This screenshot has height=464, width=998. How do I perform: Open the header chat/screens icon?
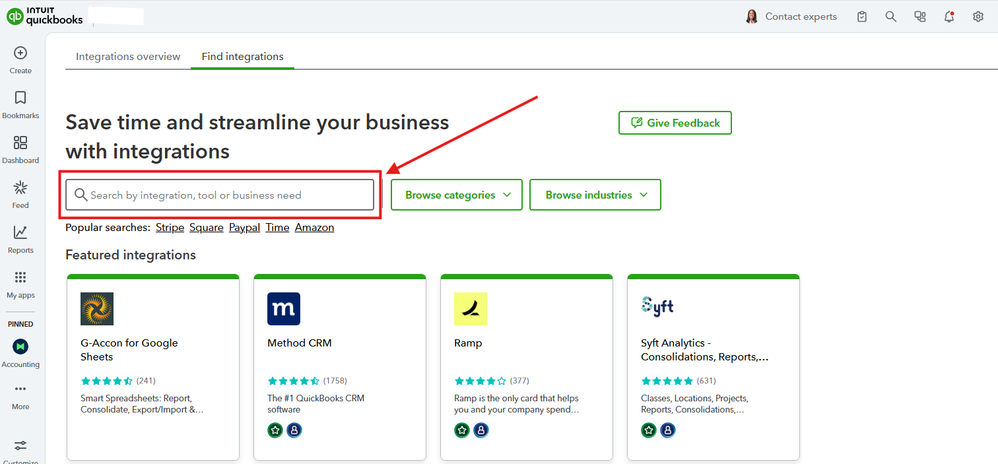[920, 17]
